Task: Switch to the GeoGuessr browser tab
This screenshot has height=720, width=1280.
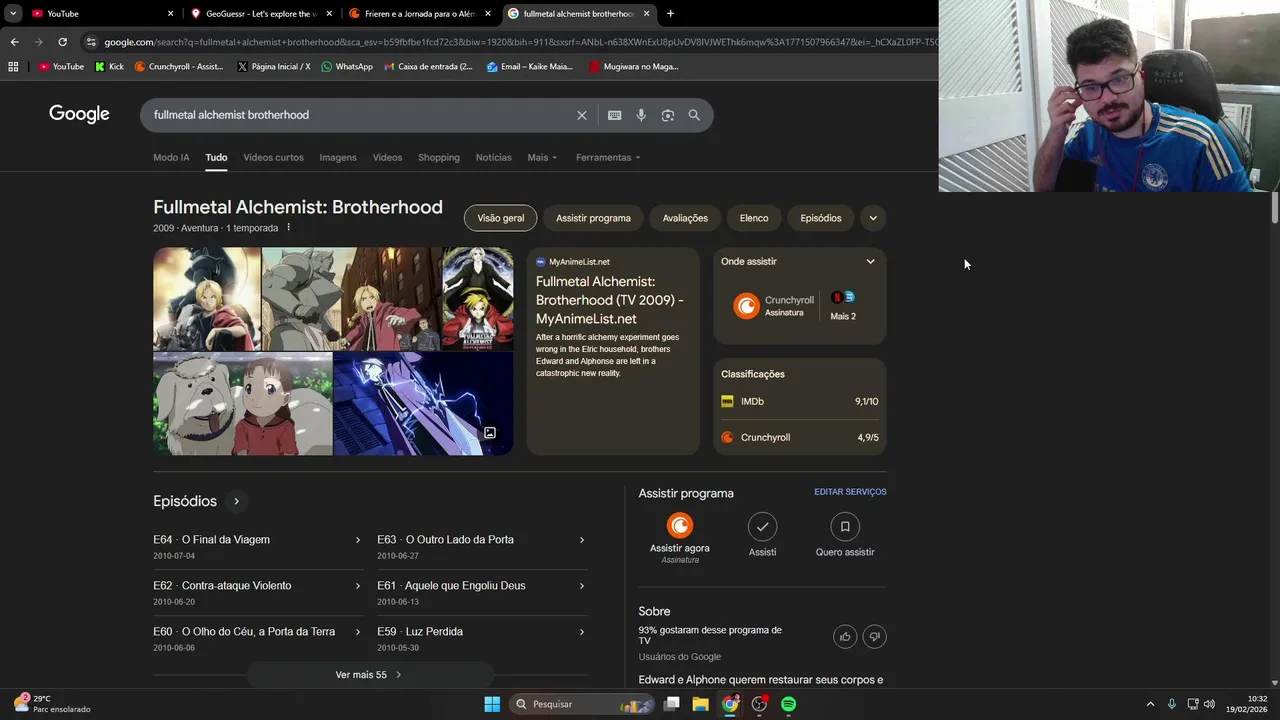Action: click(261, 13)
